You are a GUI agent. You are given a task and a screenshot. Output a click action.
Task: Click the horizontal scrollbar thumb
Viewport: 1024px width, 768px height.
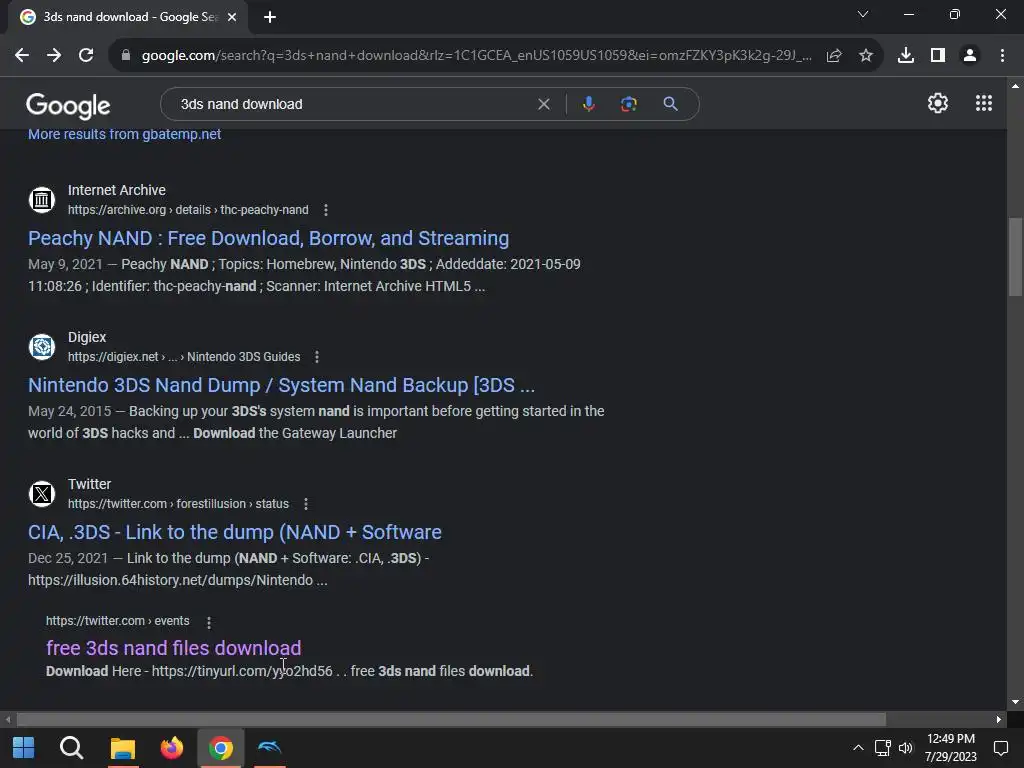click(x=451, y=719)
